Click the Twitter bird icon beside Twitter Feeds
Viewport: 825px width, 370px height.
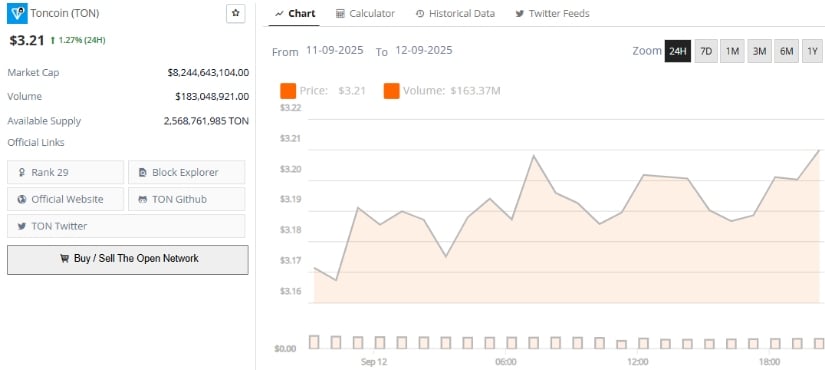pos(520,13)
